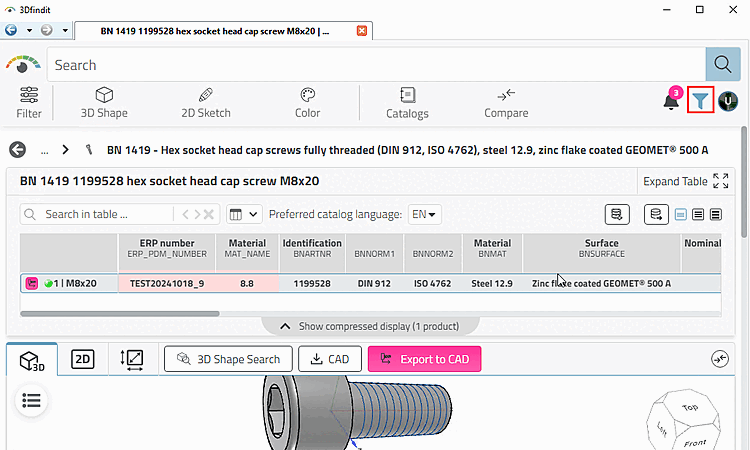Click Export to CAD button
Screen dimensions: 750x450
[424, 359]
